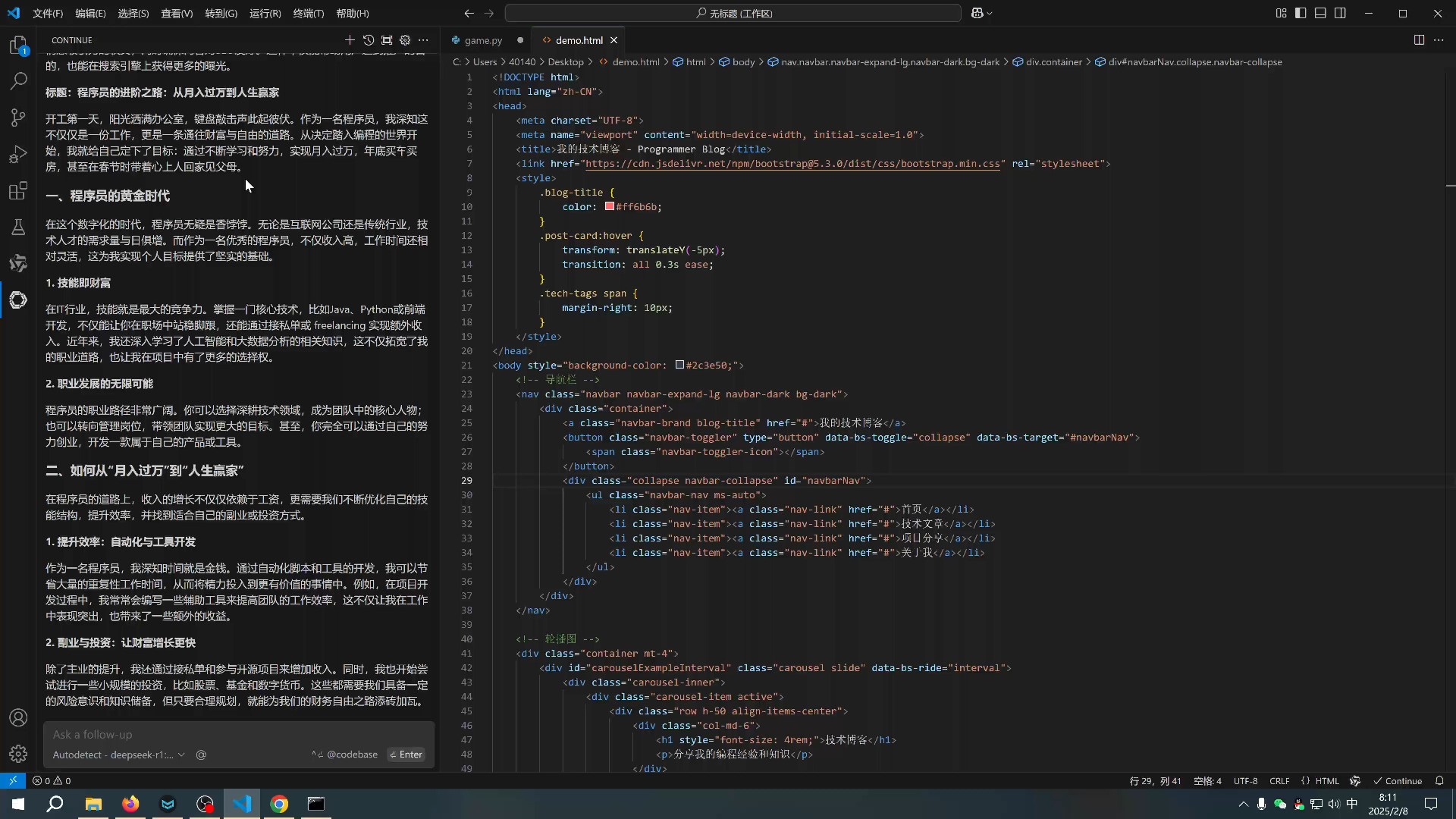Screen dimensions: 1456x819
Task: Toggle the panel visibility in title bar
Action: point(1320,13)
